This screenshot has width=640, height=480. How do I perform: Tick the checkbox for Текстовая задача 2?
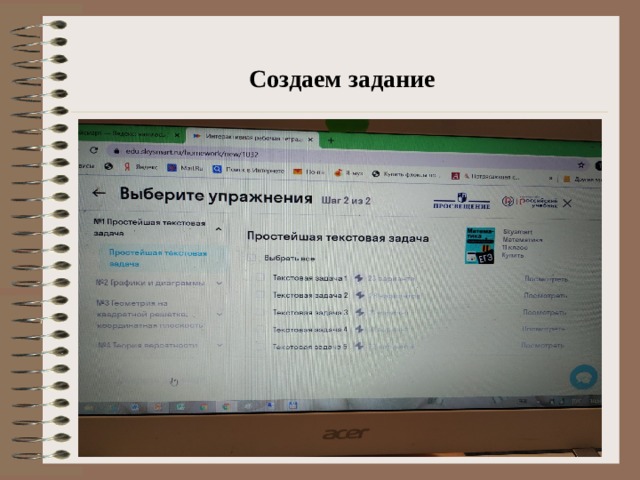260,294
